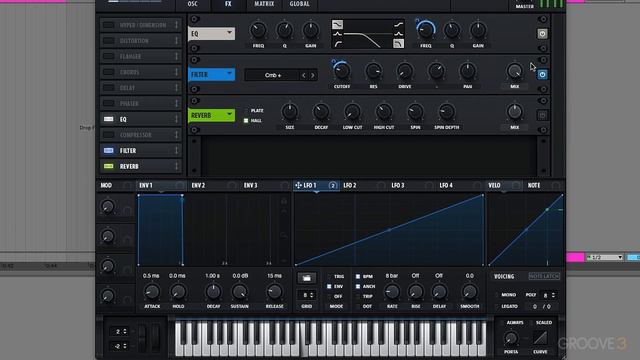
Task: Enable LEGATO voicing checkbox
Action: (x=497, y=306)
